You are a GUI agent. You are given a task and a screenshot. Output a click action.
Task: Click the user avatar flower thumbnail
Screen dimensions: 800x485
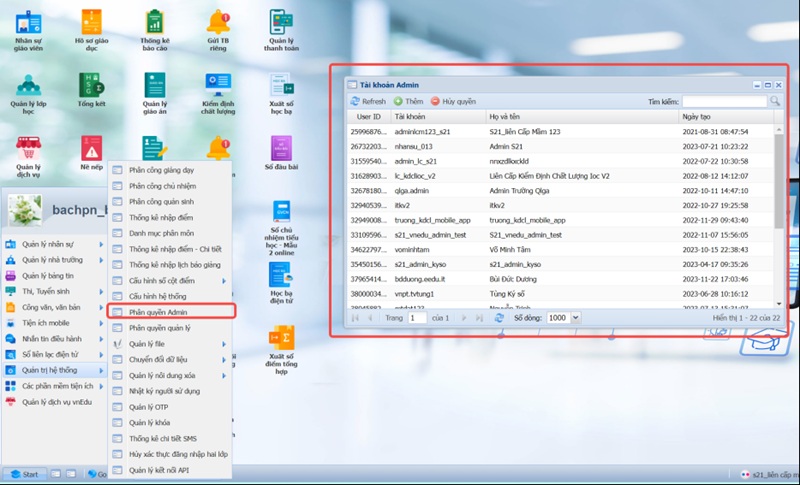(x=25, y=210)
